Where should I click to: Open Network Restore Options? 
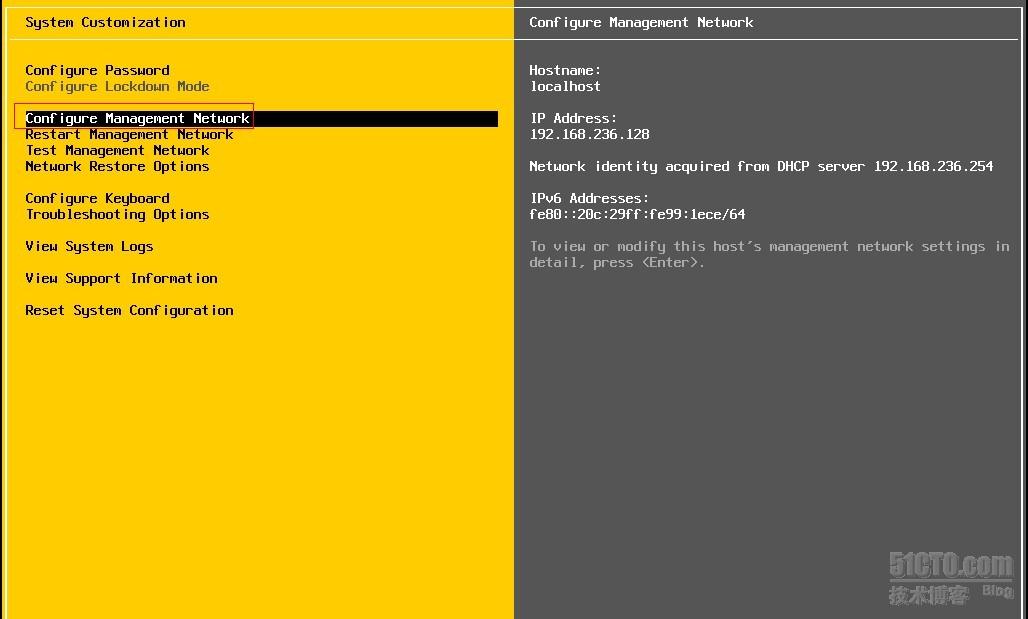point(117,167)
